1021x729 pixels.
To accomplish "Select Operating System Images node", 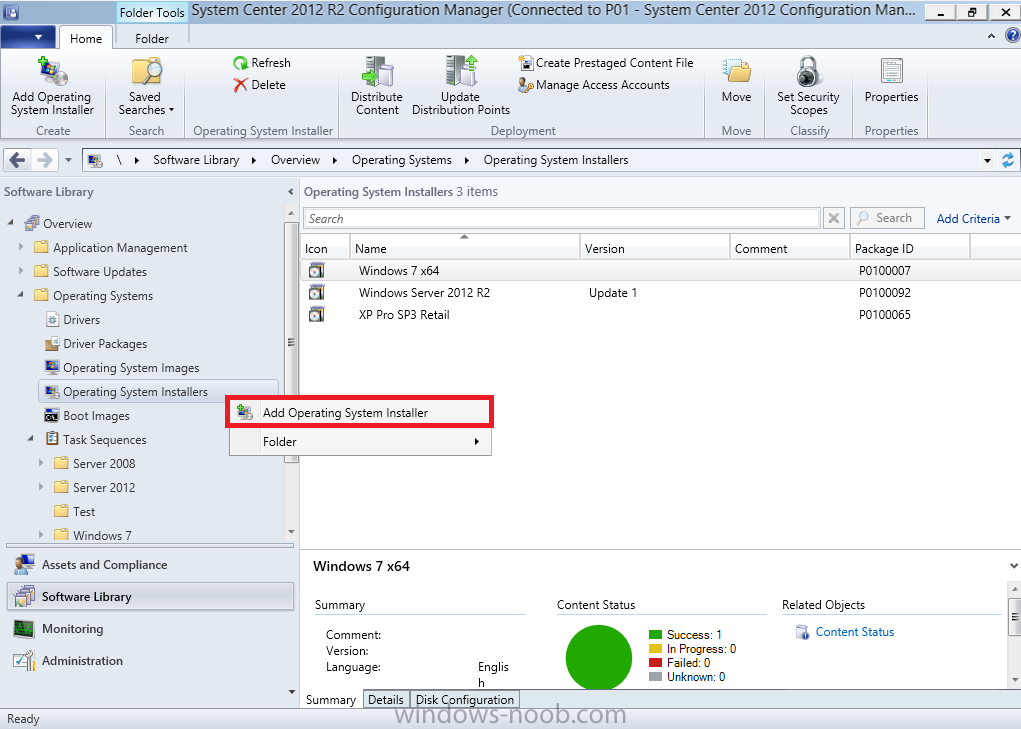I will tap(122, 368).
